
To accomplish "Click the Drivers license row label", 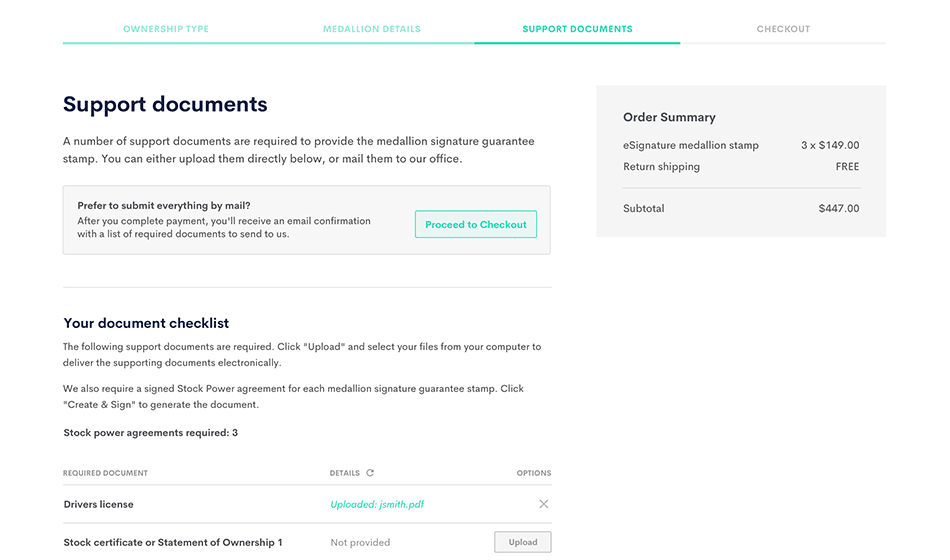I will click(98, 505).
